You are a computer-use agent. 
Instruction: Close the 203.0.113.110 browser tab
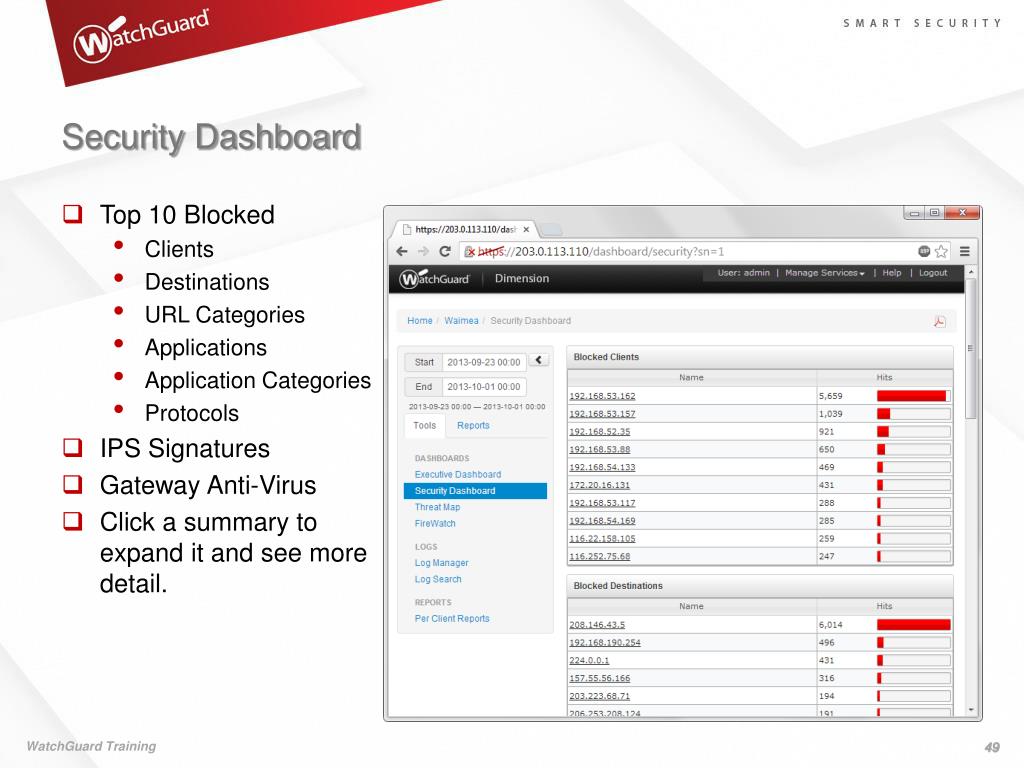click(526, 229)
